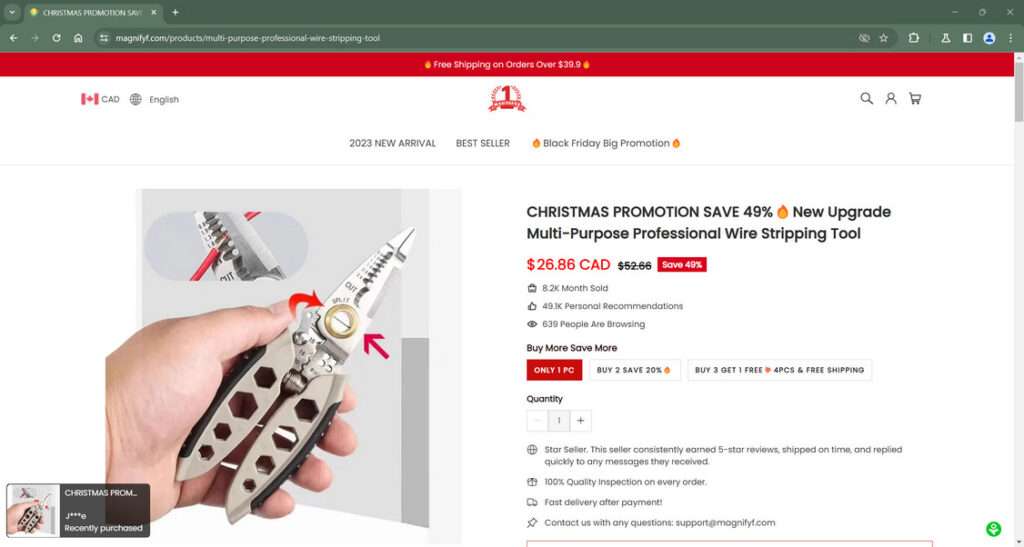Image resolution: width=1024 pixels, height=547 pixels.
Task: Select the BUY 2 SAVE 20% option
Action: coord(634,370)
